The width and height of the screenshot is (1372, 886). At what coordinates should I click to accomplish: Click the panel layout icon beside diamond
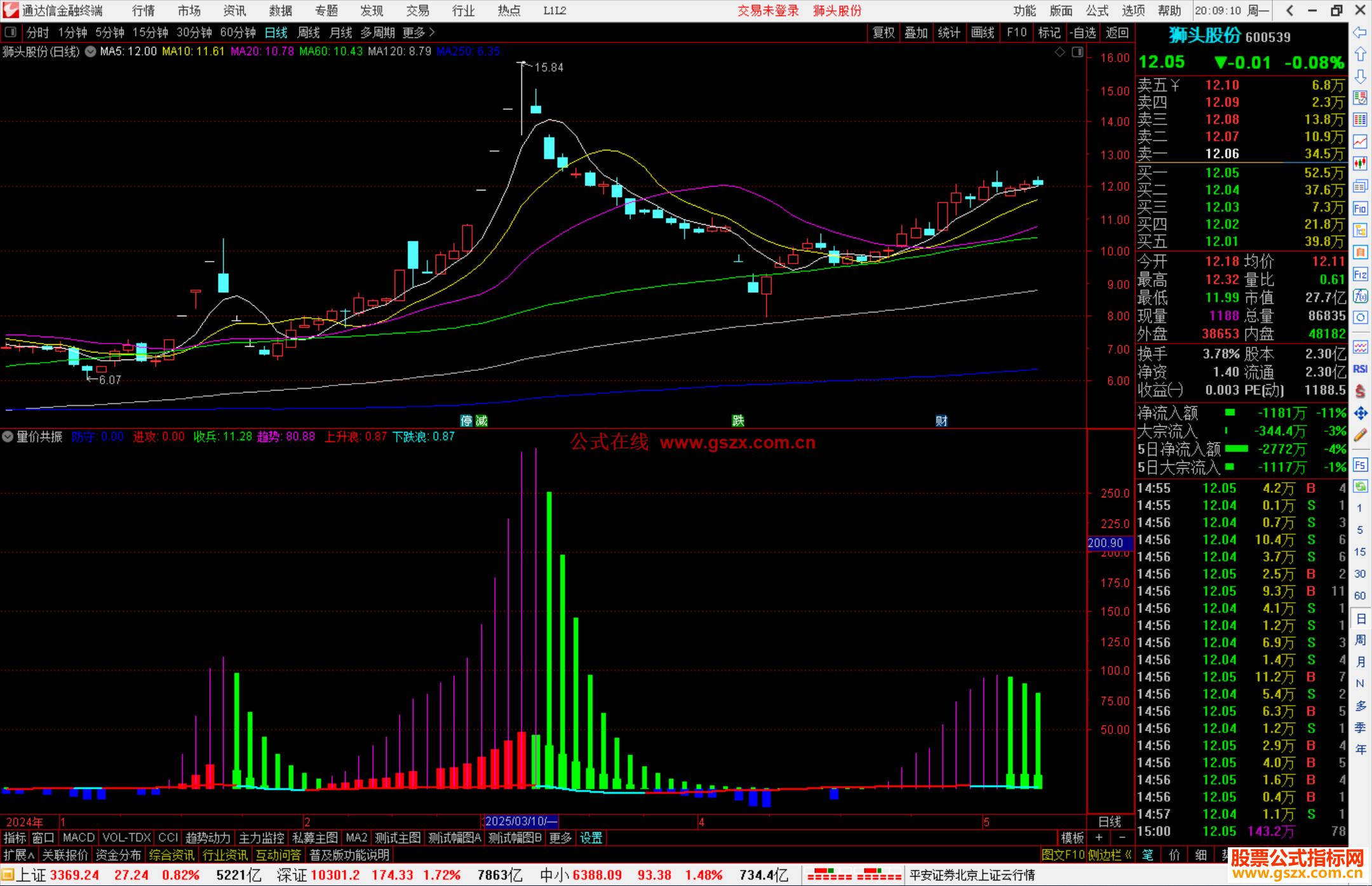point(1077,52)
